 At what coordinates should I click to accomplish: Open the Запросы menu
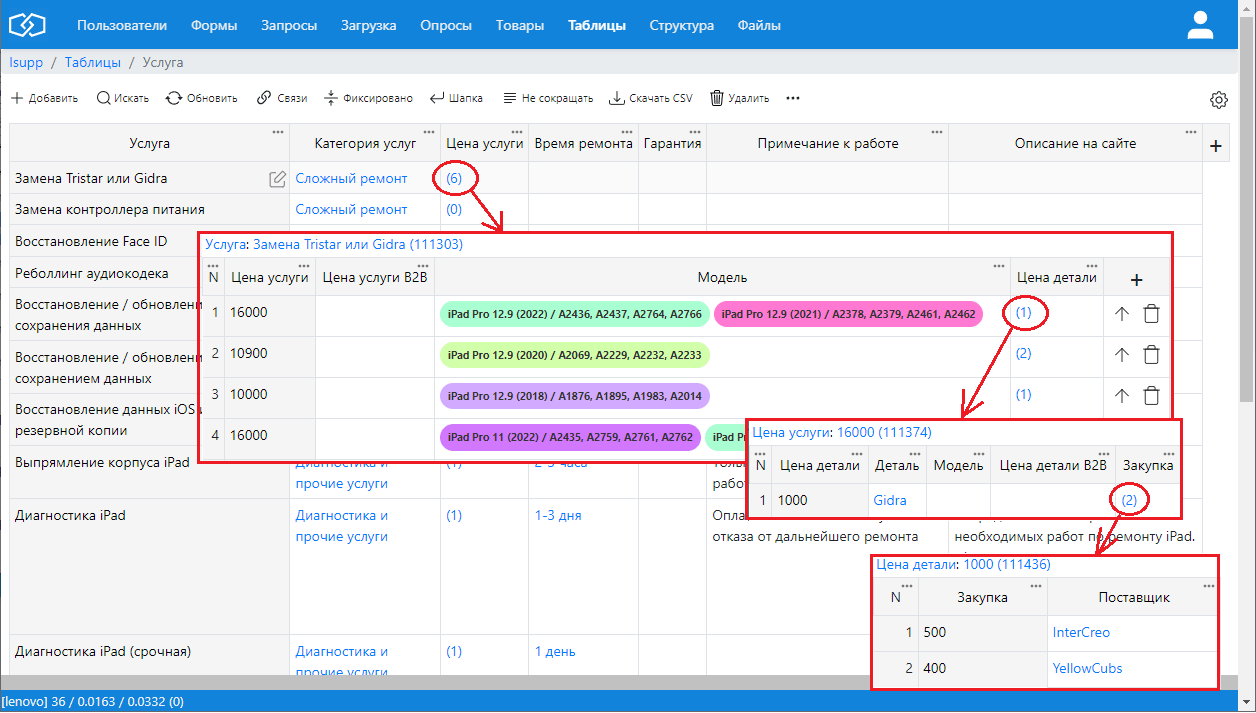point(289,26)
